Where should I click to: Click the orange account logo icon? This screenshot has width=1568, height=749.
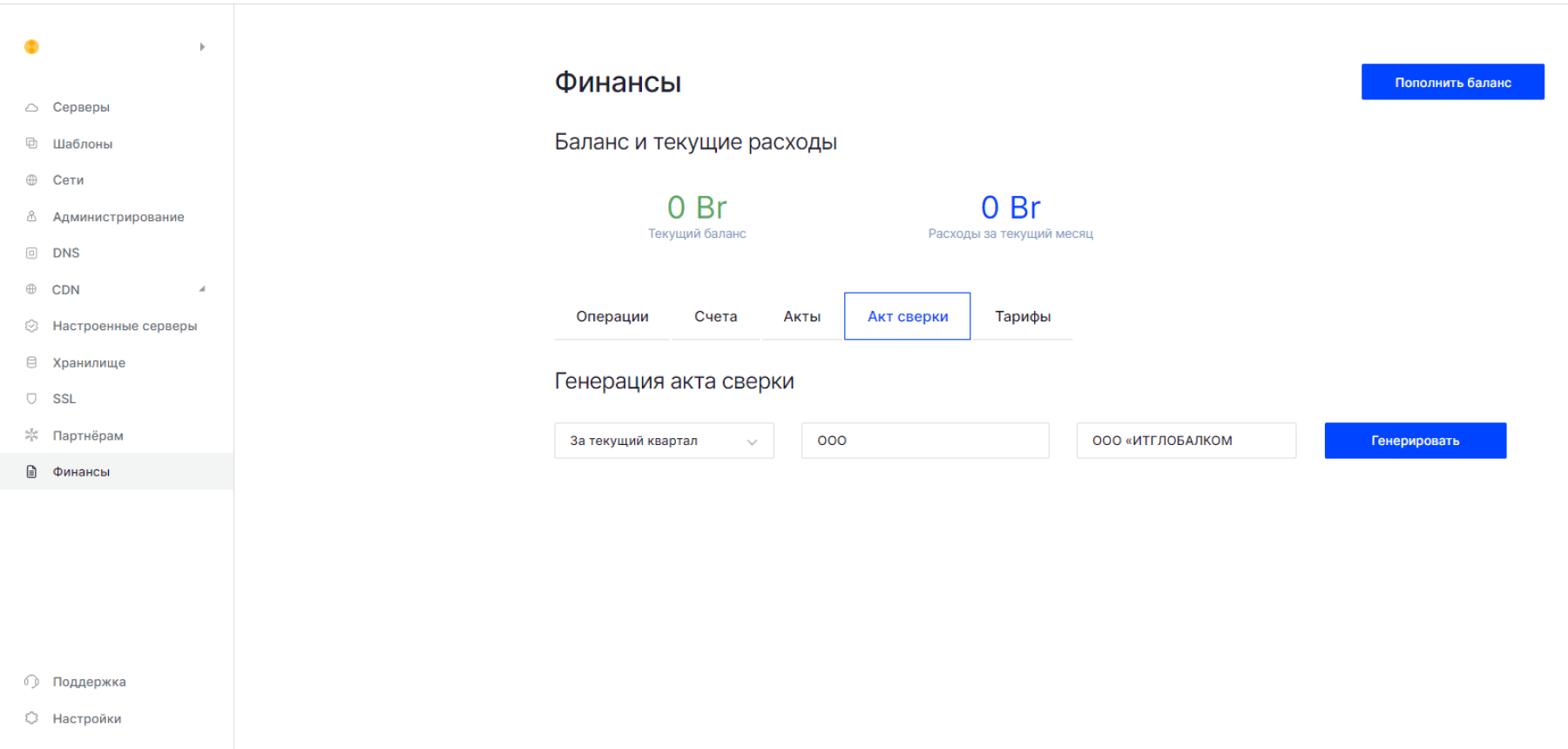tap(31, 47)
